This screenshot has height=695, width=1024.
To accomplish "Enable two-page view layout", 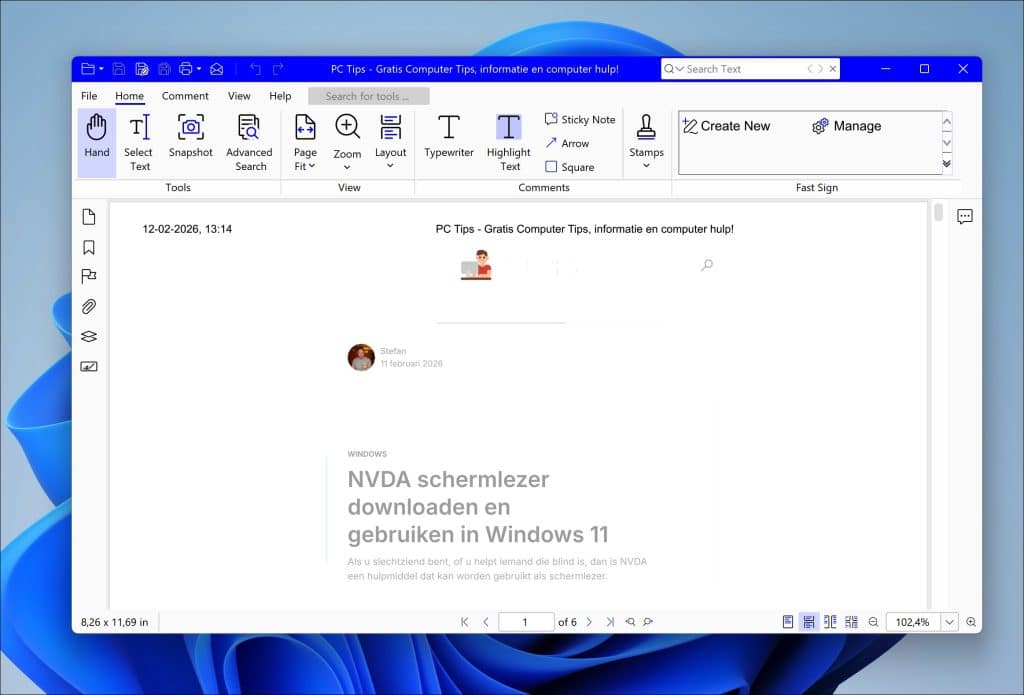I will 829,621.
